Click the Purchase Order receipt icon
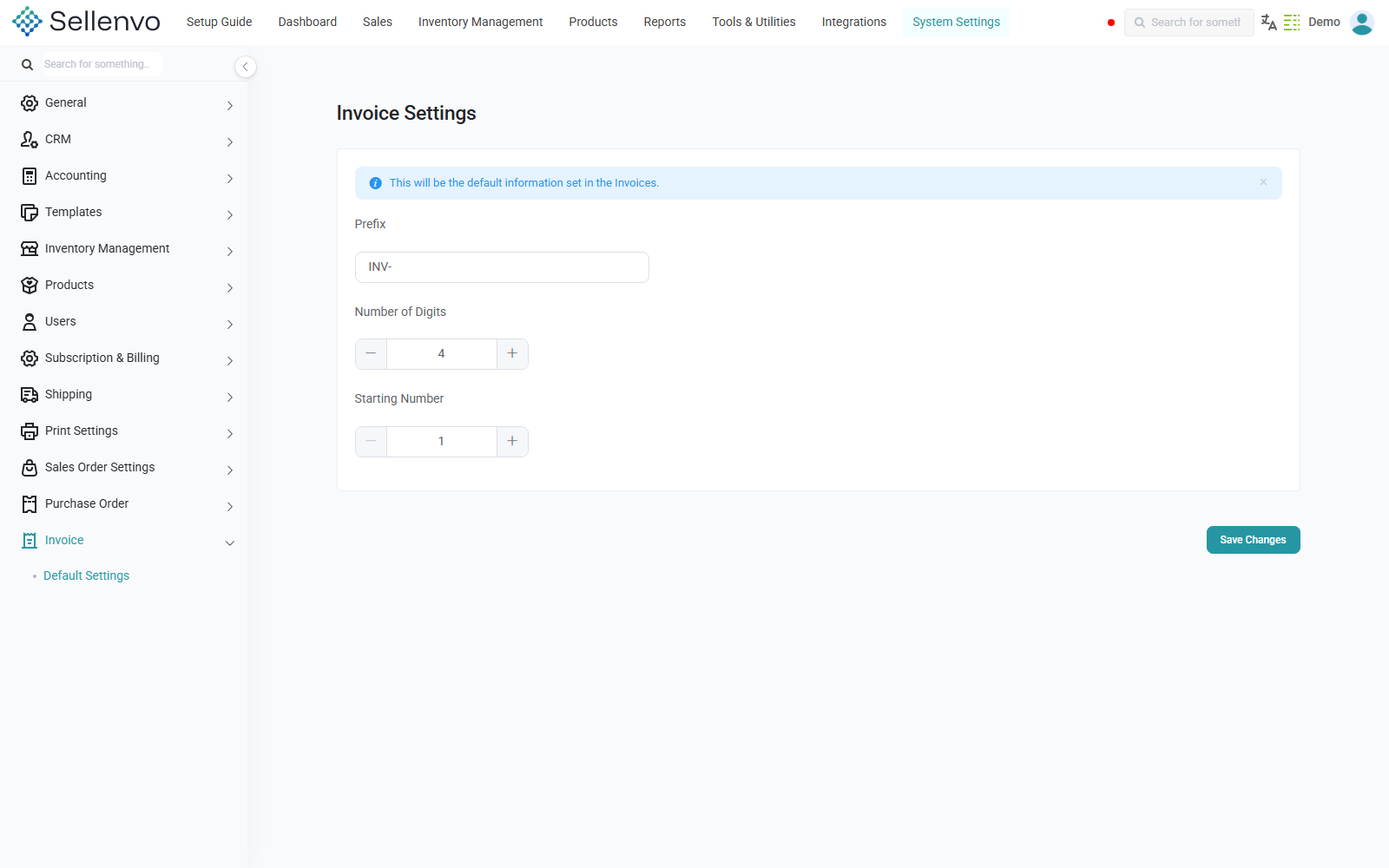This screenshot has height=868, width=1389. coord(30,504)
